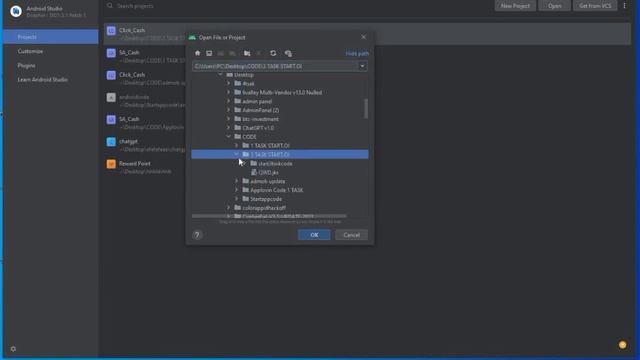The height and width of the screenshot is (360, 640).
Task: Open welcome screen settings gear
Action: tap(13, 349)
